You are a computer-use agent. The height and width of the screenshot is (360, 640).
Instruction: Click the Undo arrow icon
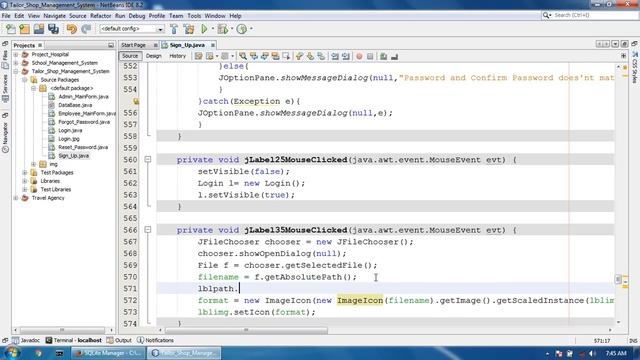point(71,29)
